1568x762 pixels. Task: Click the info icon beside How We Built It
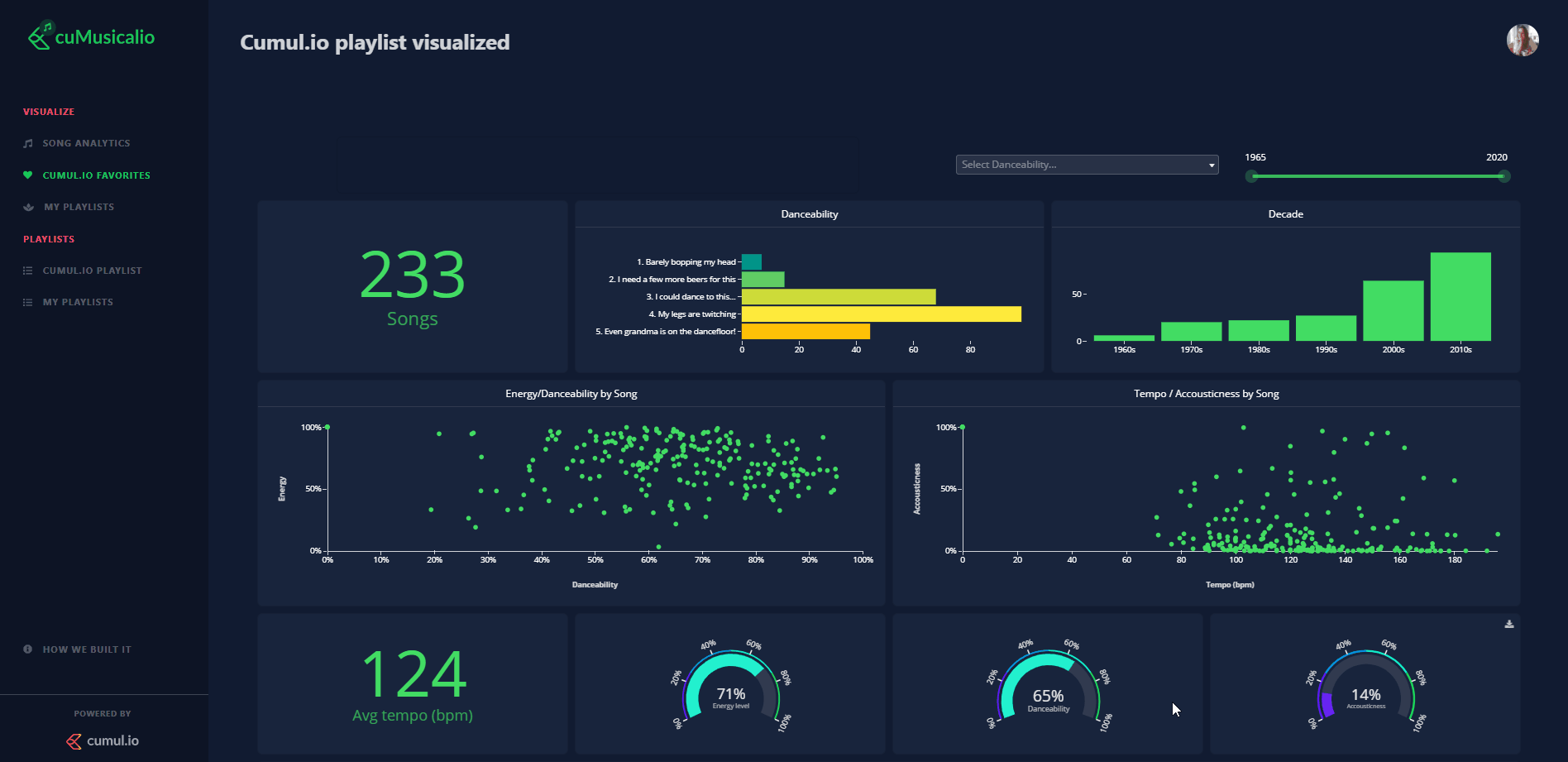point(28,649)
